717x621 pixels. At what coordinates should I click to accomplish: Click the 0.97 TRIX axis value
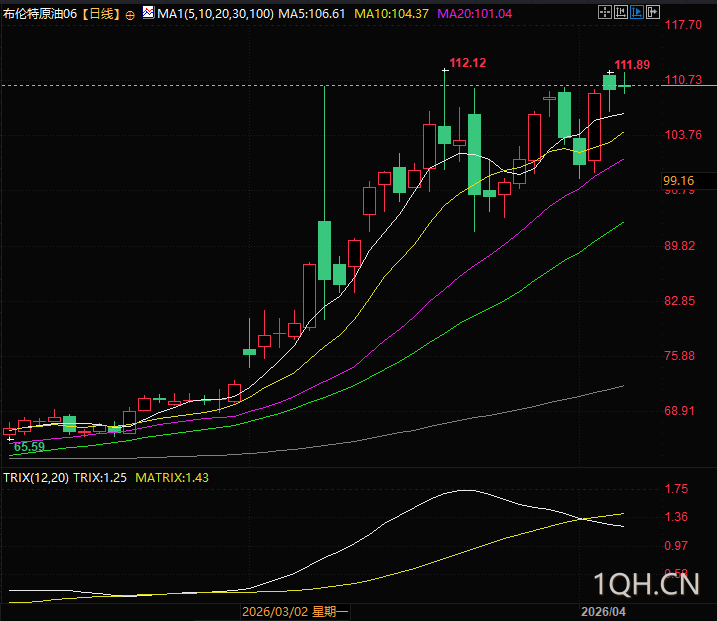point(676,546)
